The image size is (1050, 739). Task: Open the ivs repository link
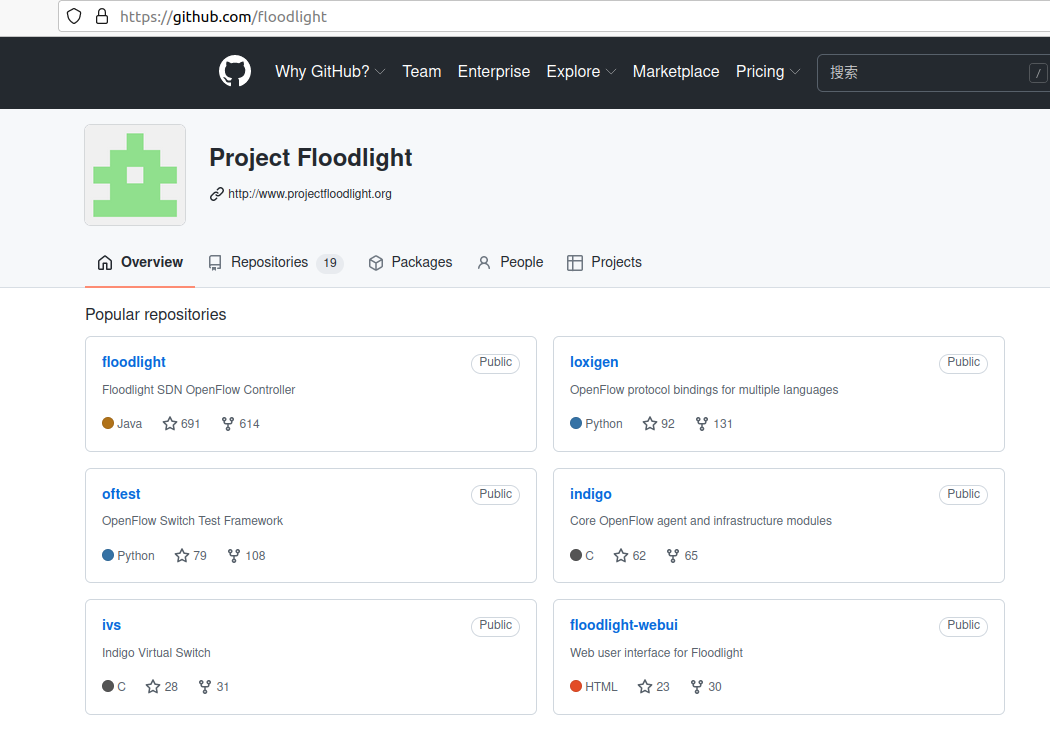pos(111,625)
